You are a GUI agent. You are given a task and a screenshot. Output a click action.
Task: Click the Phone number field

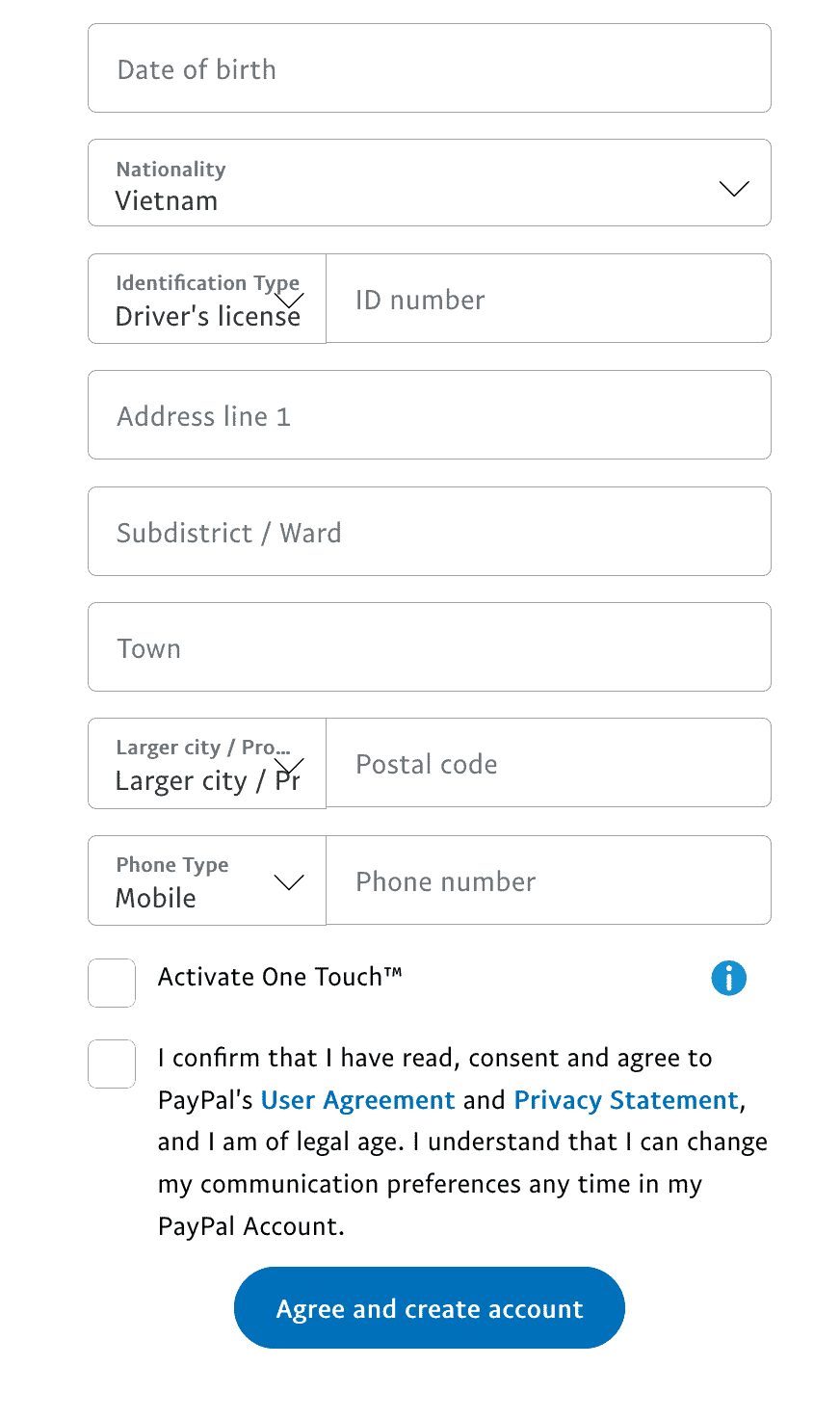click(x=549, y=880)
